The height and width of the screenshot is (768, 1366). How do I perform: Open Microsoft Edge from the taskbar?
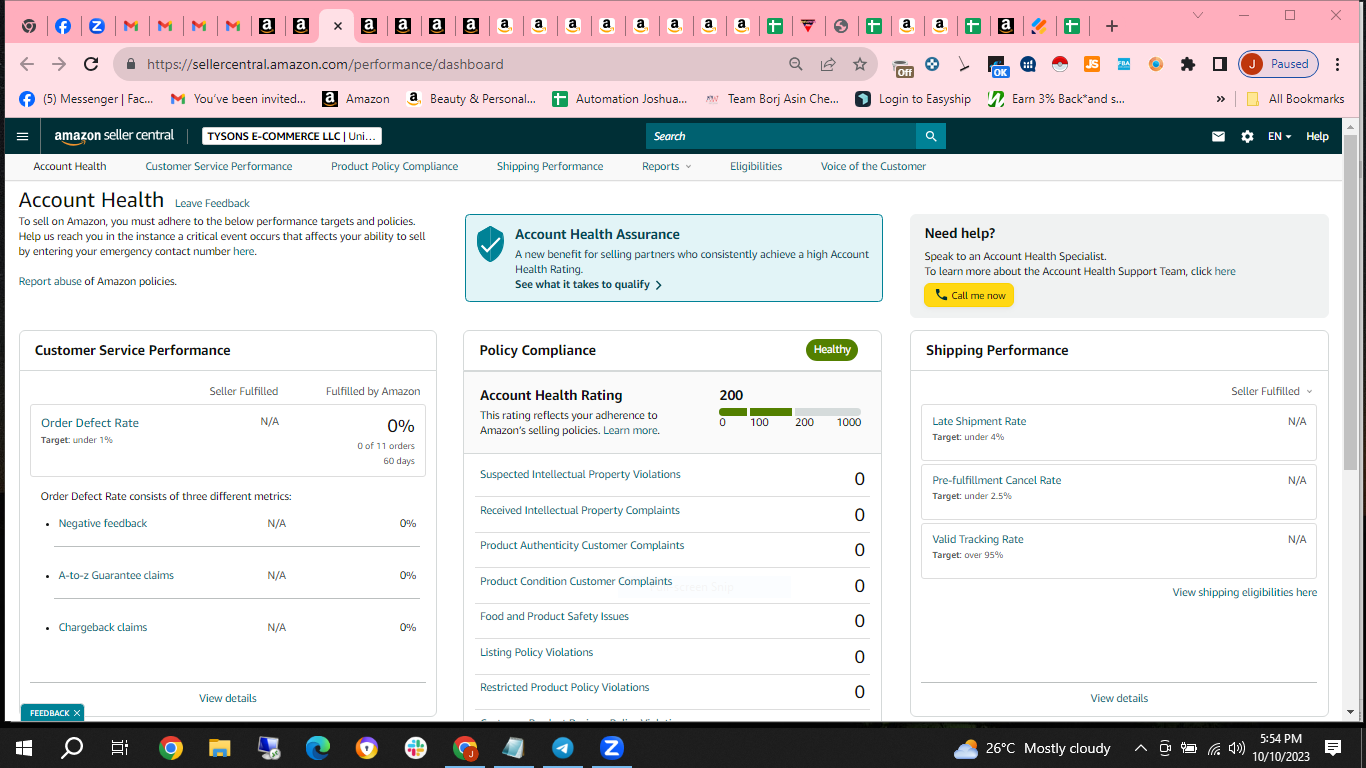pyautogui.click(x=317, y=748)
